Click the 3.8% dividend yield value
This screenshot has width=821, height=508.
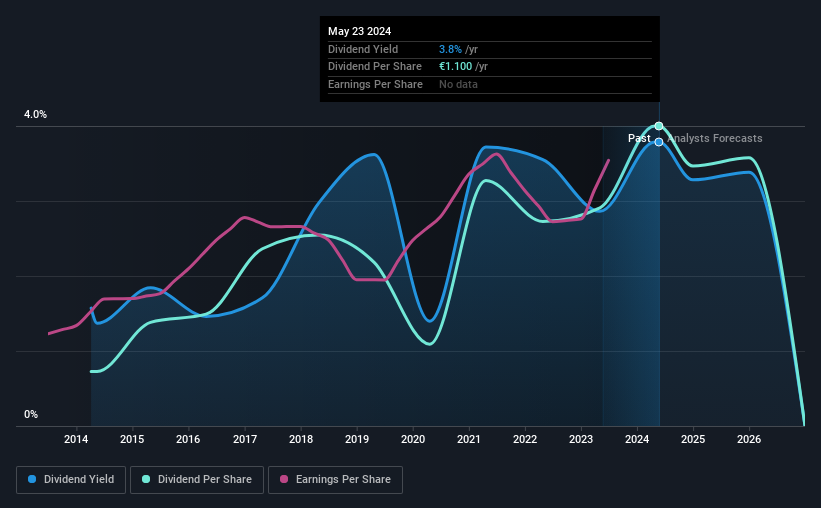tap(450, 49)
